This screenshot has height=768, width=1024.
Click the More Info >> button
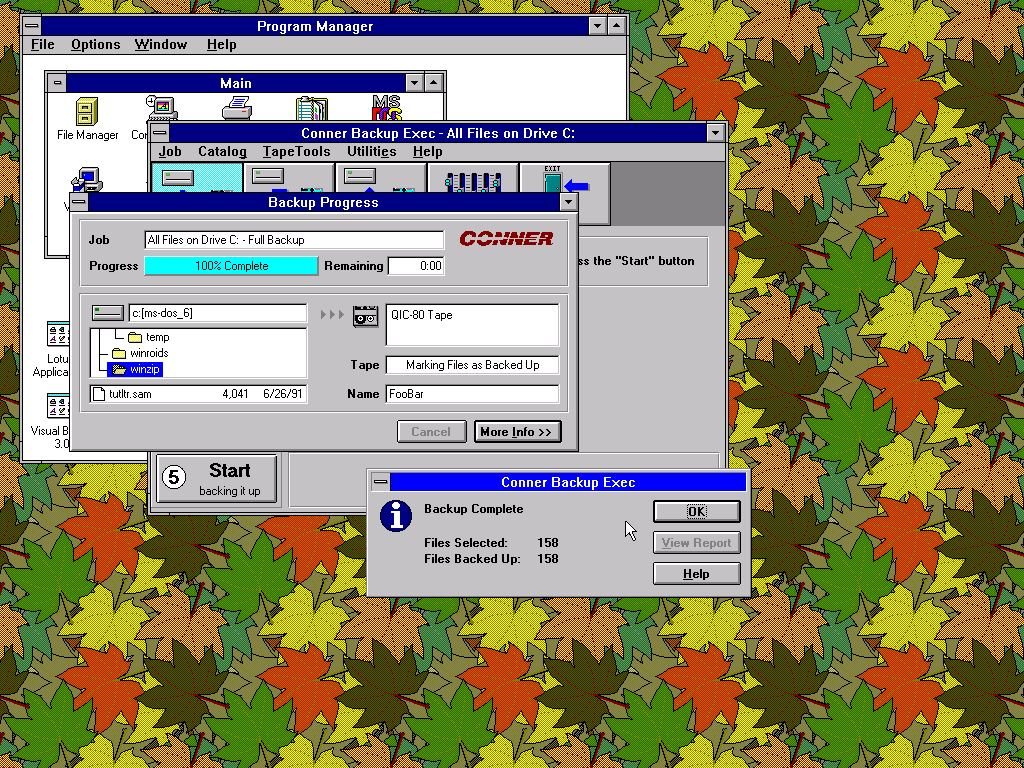click(517, 432)
